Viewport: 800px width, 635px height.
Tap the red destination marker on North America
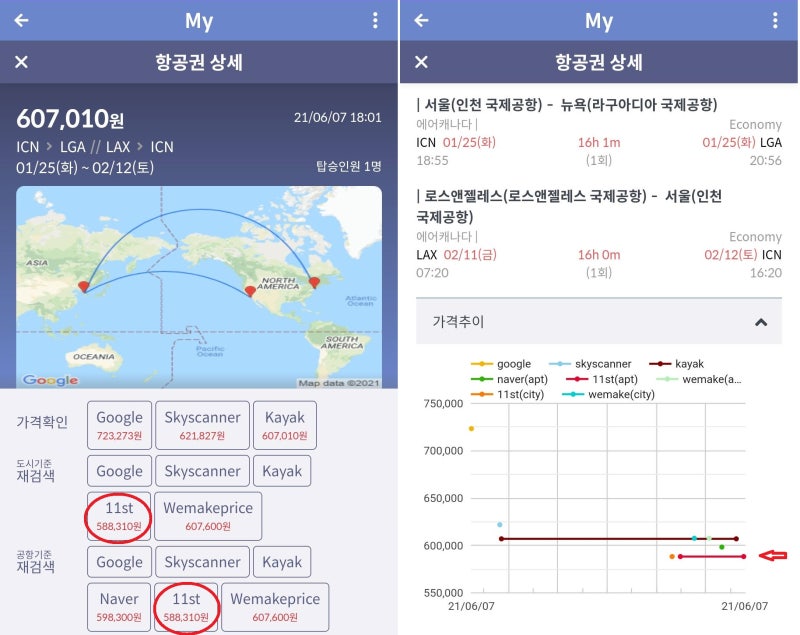(313, 282)
